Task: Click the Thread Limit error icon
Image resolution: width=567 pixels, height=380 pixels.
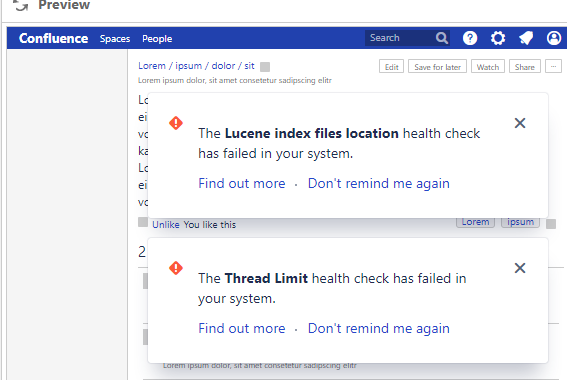Action: click(x=176, y=268)
